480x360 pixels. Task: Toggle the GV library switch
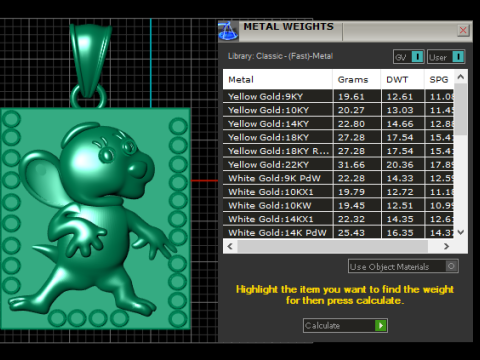click(408, 57)
